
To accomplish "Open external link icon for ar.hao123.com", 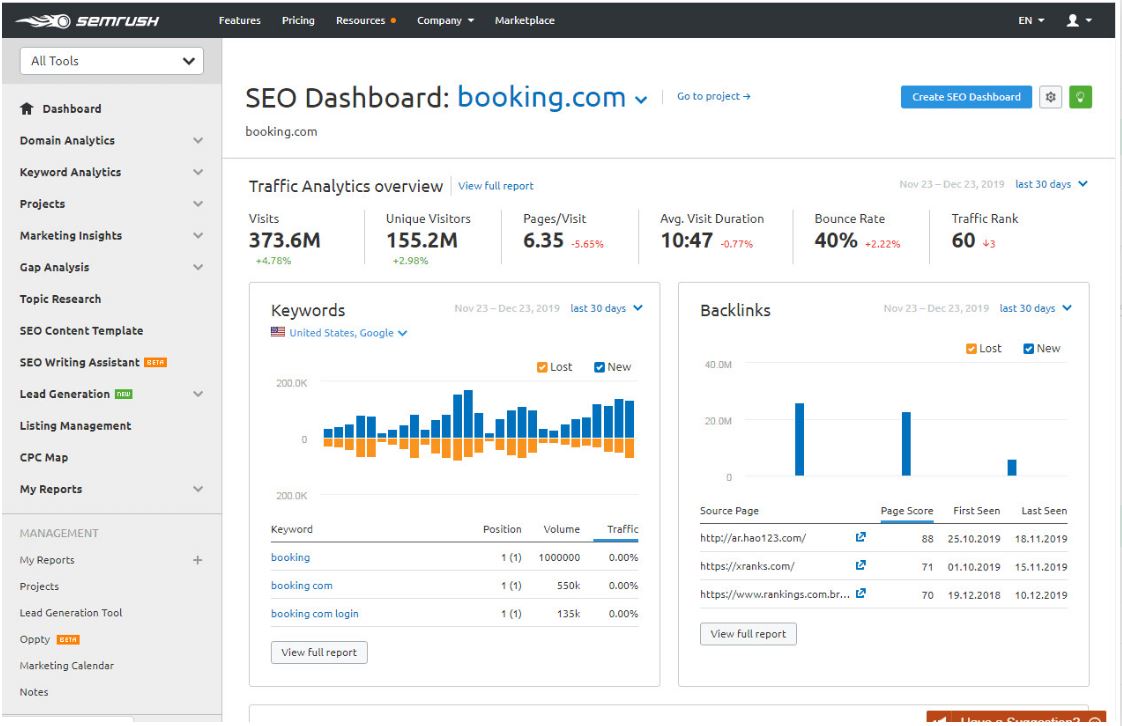I will pos(860,538).
